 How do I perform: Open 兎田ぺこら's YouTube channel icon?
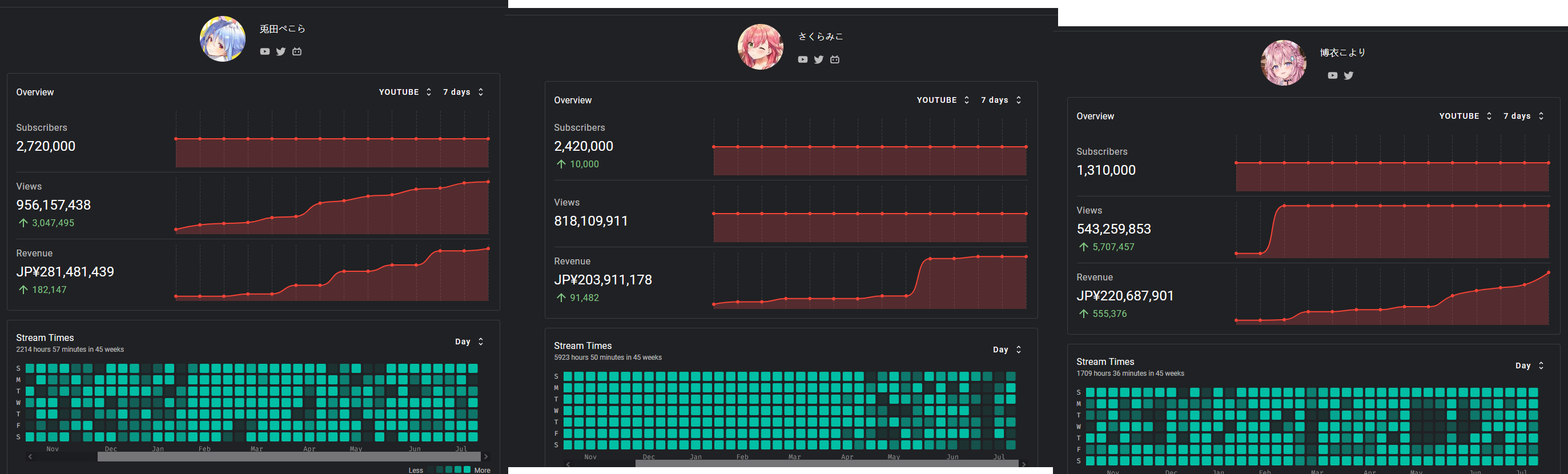point(265,52)
